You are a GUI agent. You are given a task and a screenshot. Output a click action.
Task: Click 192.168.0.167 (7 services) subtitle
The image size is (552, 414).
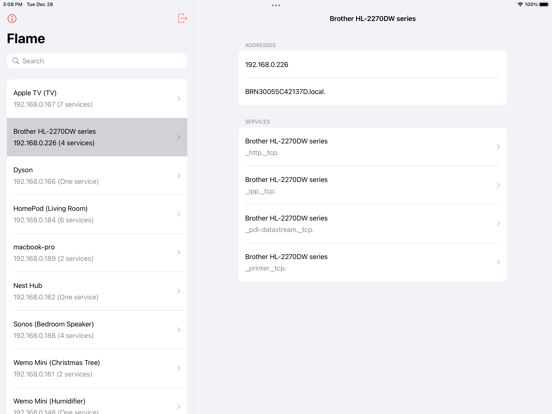coord(53,105)
